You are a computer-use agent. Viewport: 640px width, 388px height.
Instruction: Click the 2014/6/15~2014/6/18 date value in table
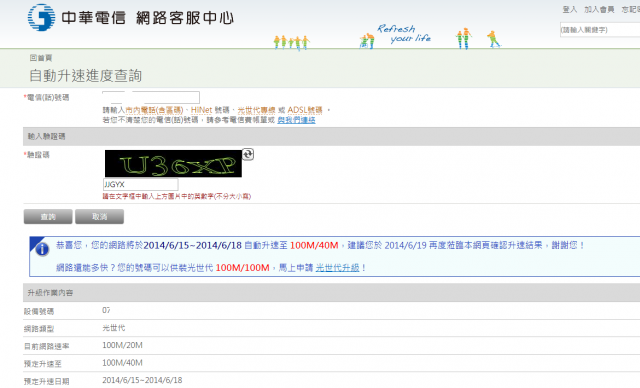tap(142, 380)
